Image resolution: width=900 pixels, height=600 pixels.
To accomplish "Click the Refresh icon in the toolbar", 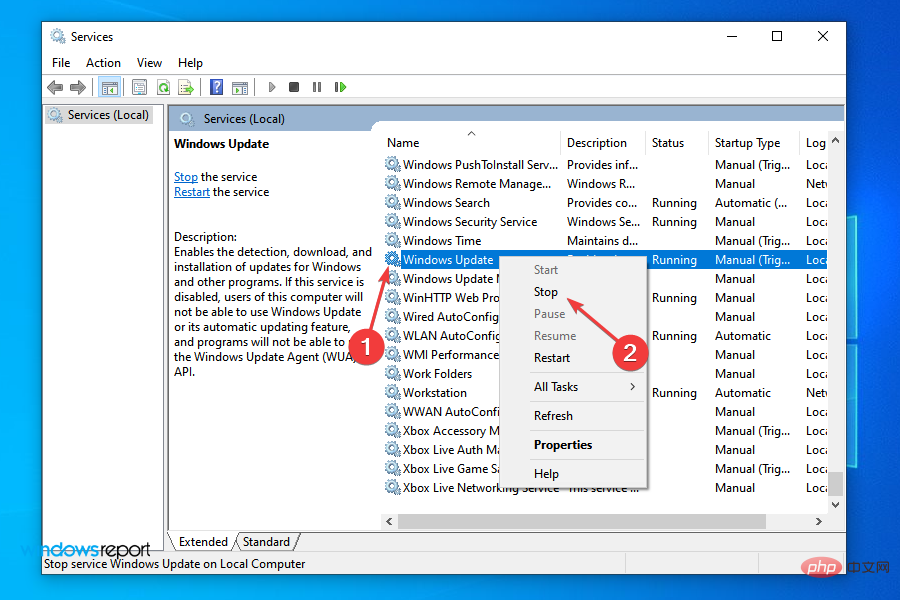I will 164,87.
